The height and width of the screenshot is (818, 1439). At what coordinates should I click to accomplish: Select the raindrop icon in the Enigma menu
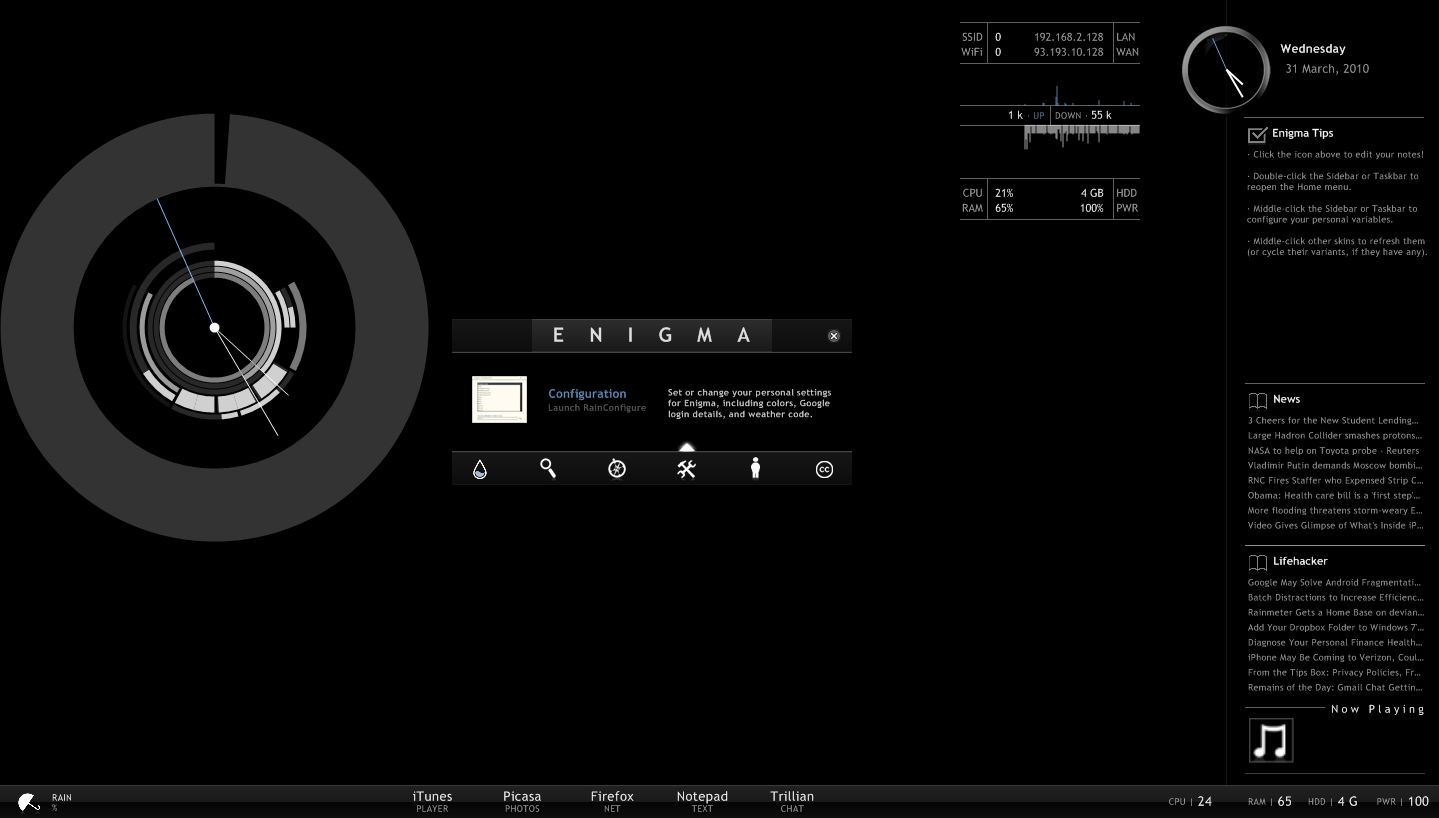[480, 468]
